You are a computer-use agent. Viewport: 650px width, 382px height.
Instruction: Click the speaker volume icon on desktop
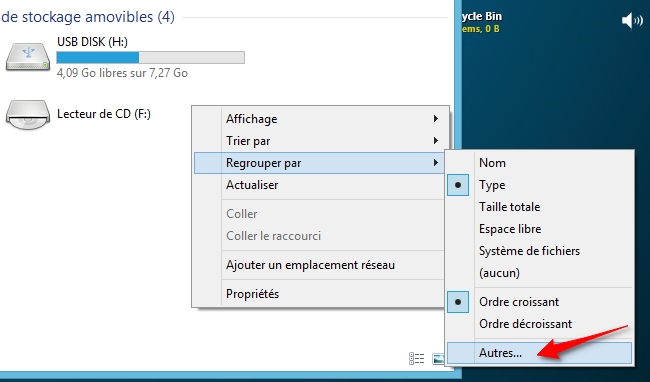(x=632, y=20)
